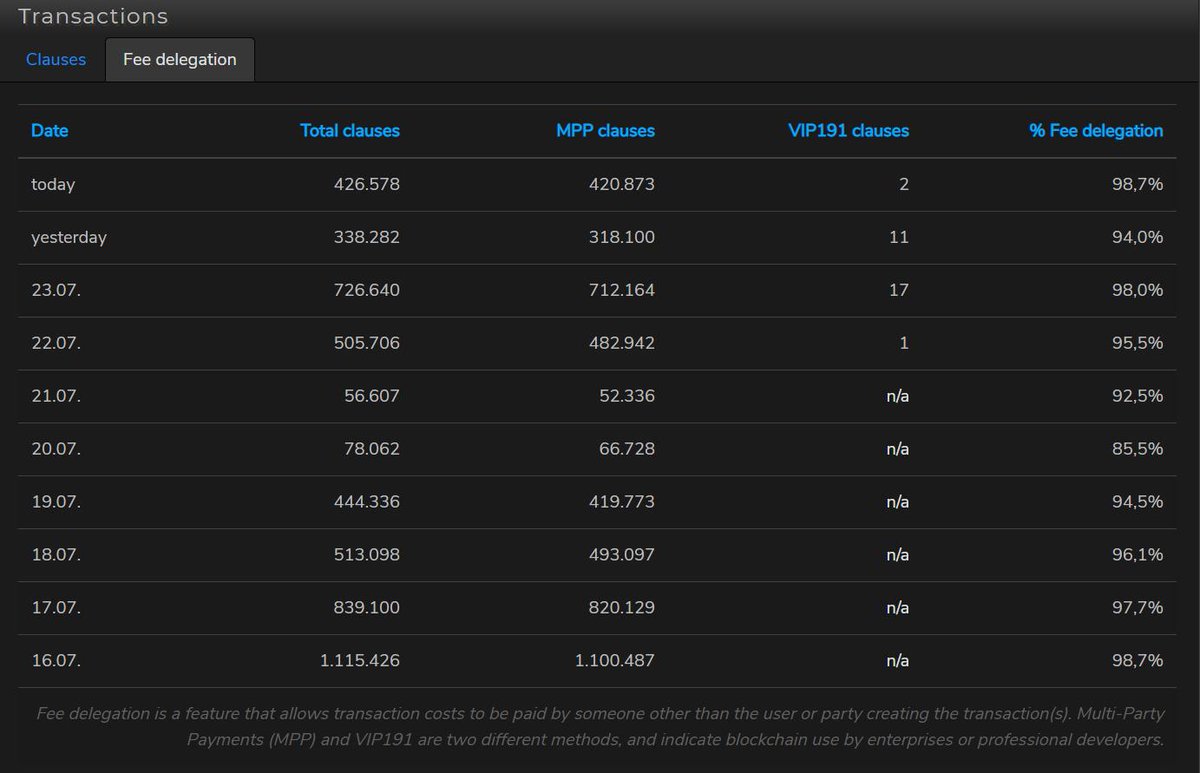Click MPP clauses value 493.097

622,555
